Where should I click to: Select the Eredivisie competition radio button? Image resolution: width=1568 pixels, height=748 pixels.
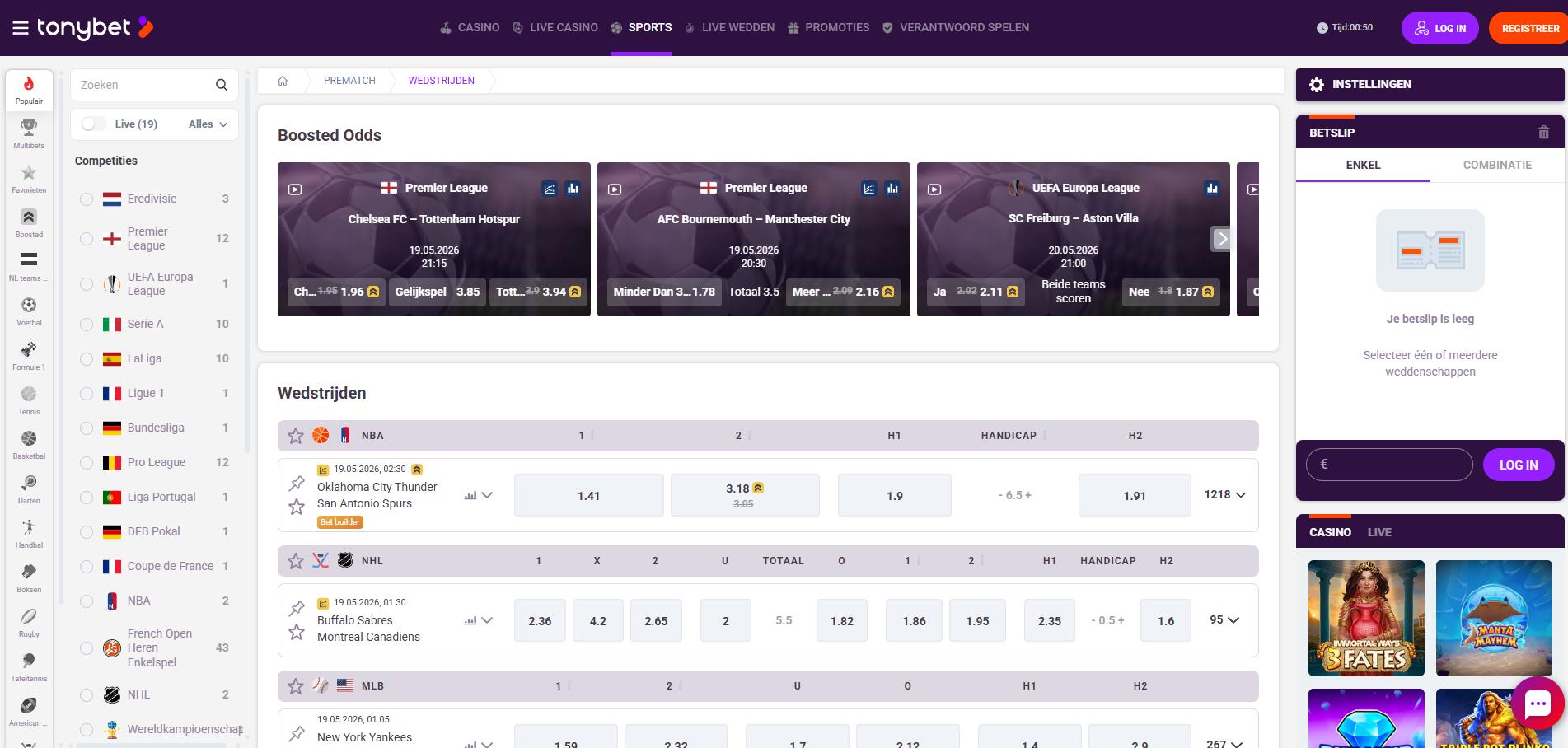pos(87,199)
